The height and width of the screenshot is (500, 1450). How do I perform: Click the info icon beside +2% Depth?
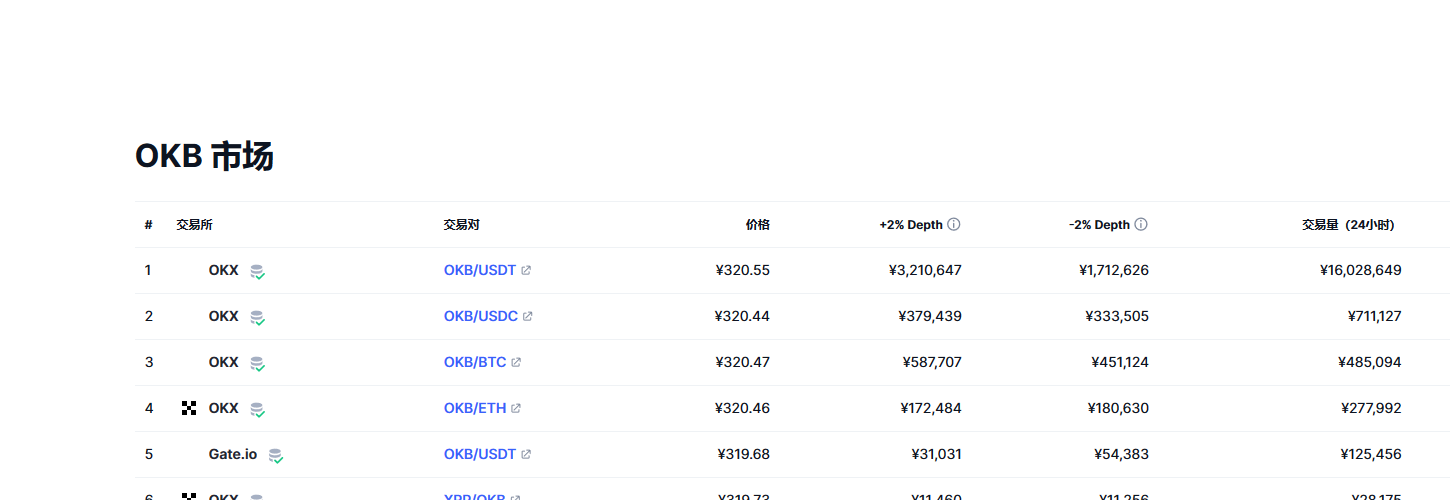pyautogui.click(x=954, y=225)
